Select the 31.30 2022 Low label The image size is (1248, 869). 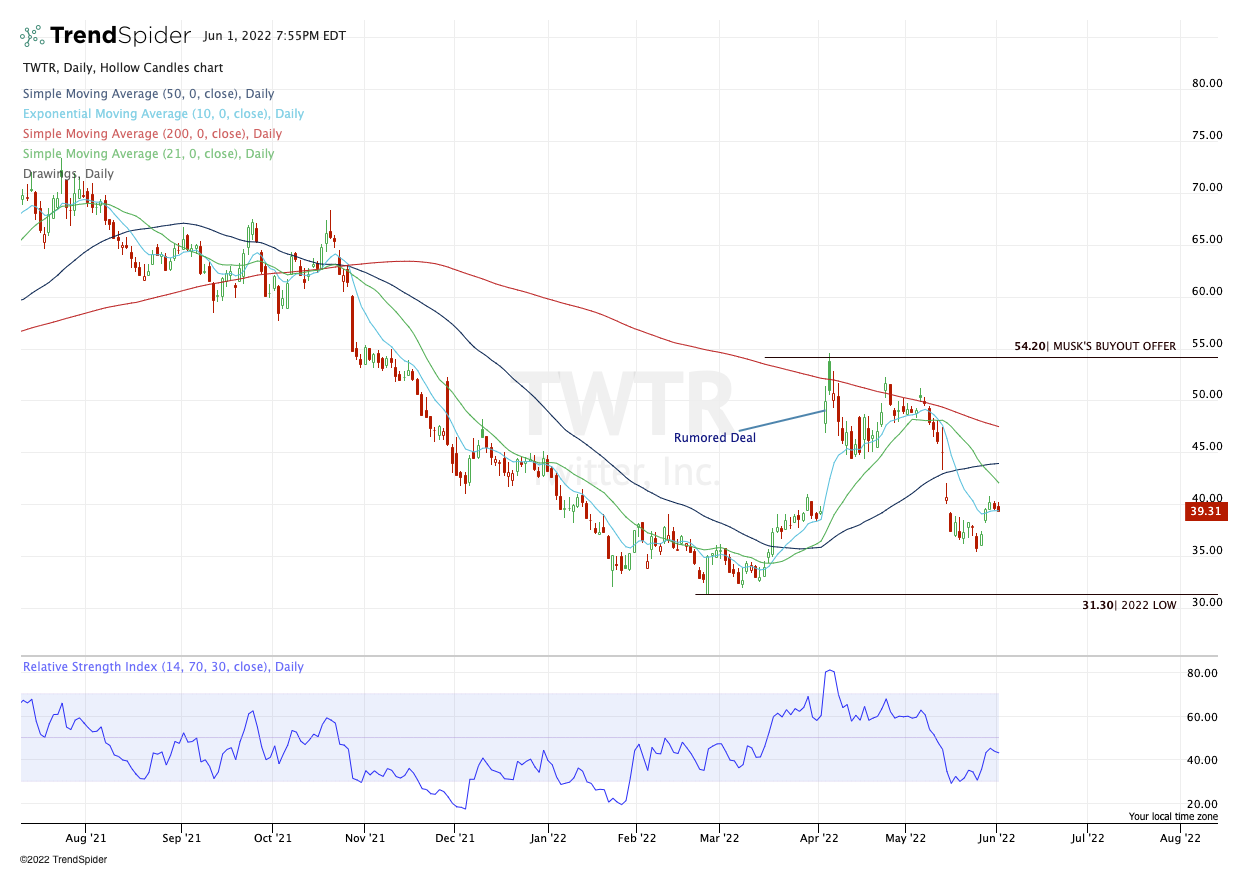click(1129, 605)
